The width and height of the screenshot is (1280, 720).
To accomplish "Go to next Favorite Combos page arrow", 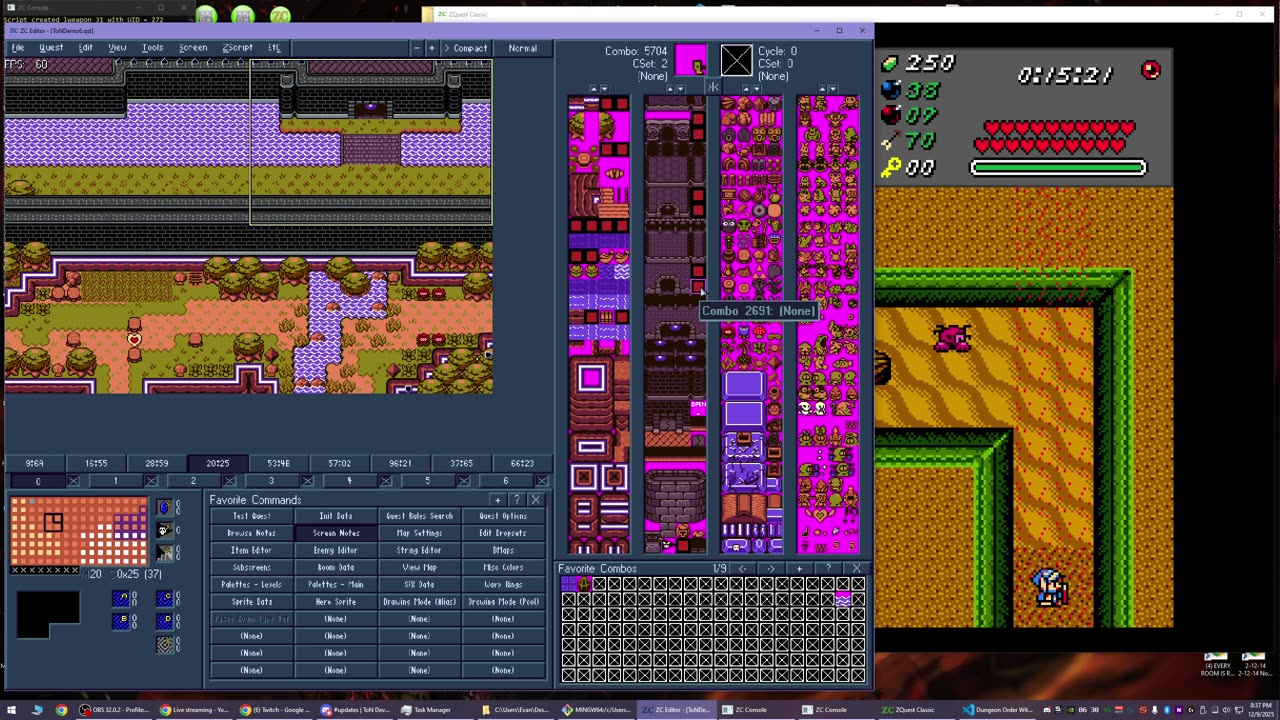I will [771, 569].
